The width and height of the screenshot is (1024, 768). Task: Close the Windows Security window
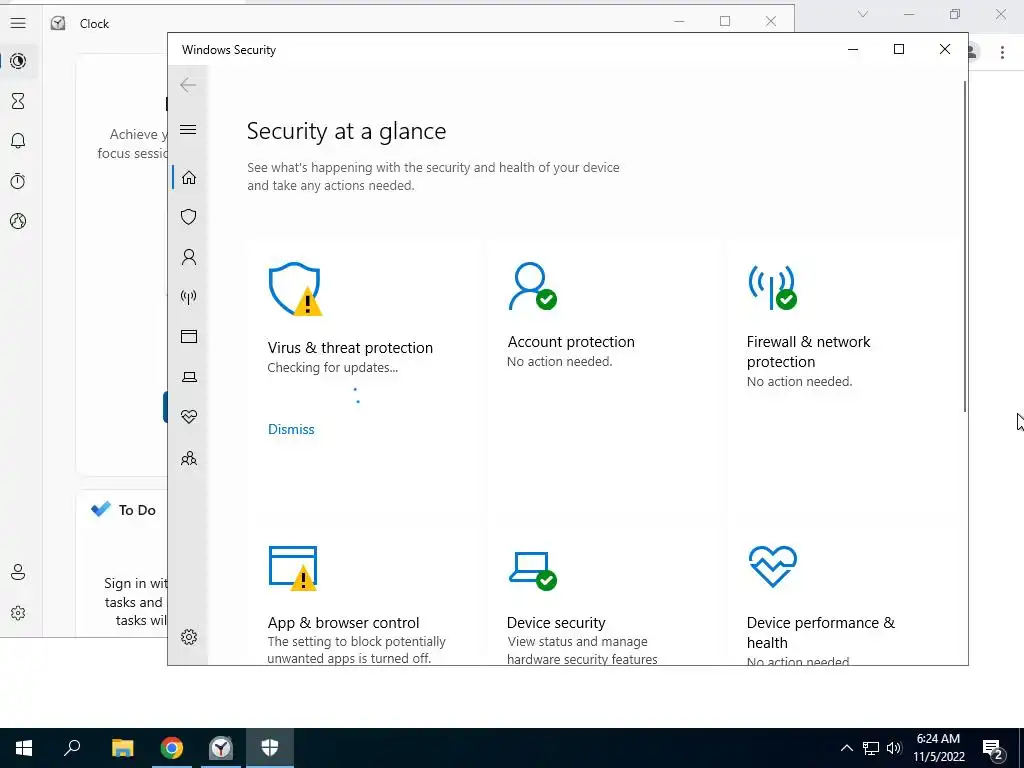click(944, 49)
